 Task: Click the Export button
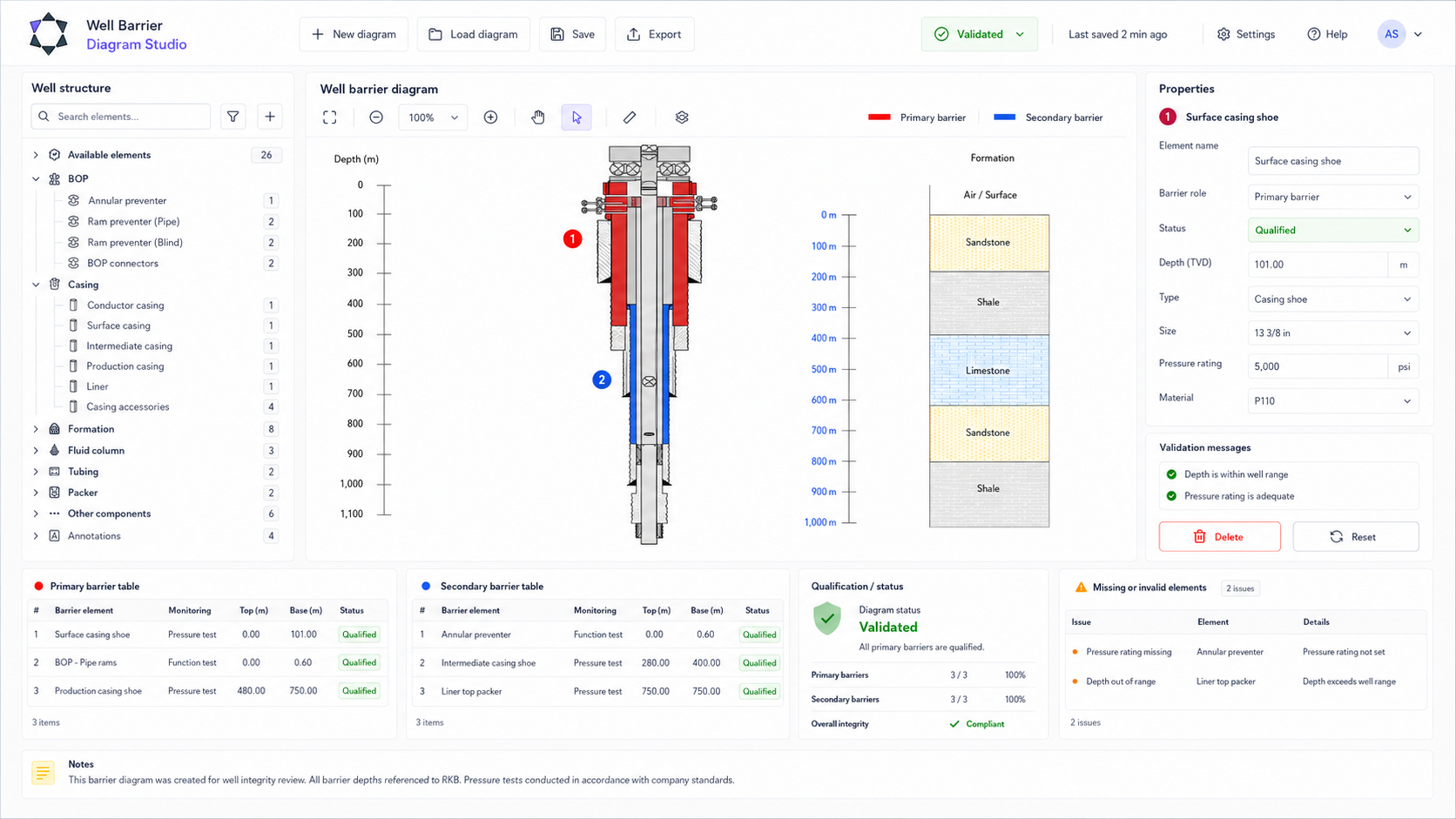(x=654, y=35)
